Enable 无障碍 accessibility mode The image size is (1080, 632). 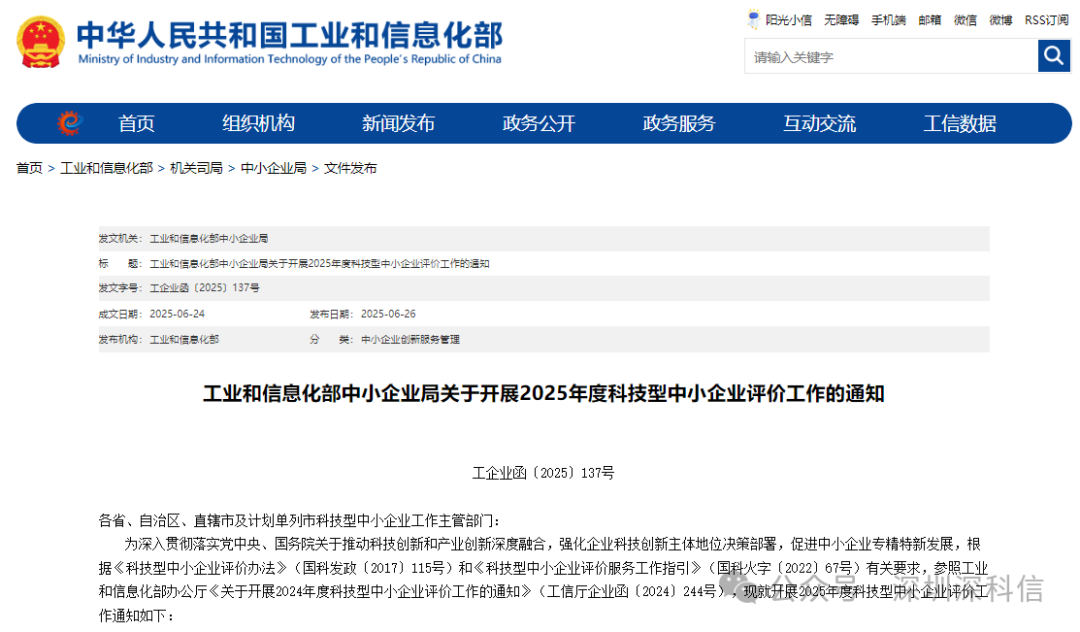pos(841,20)
